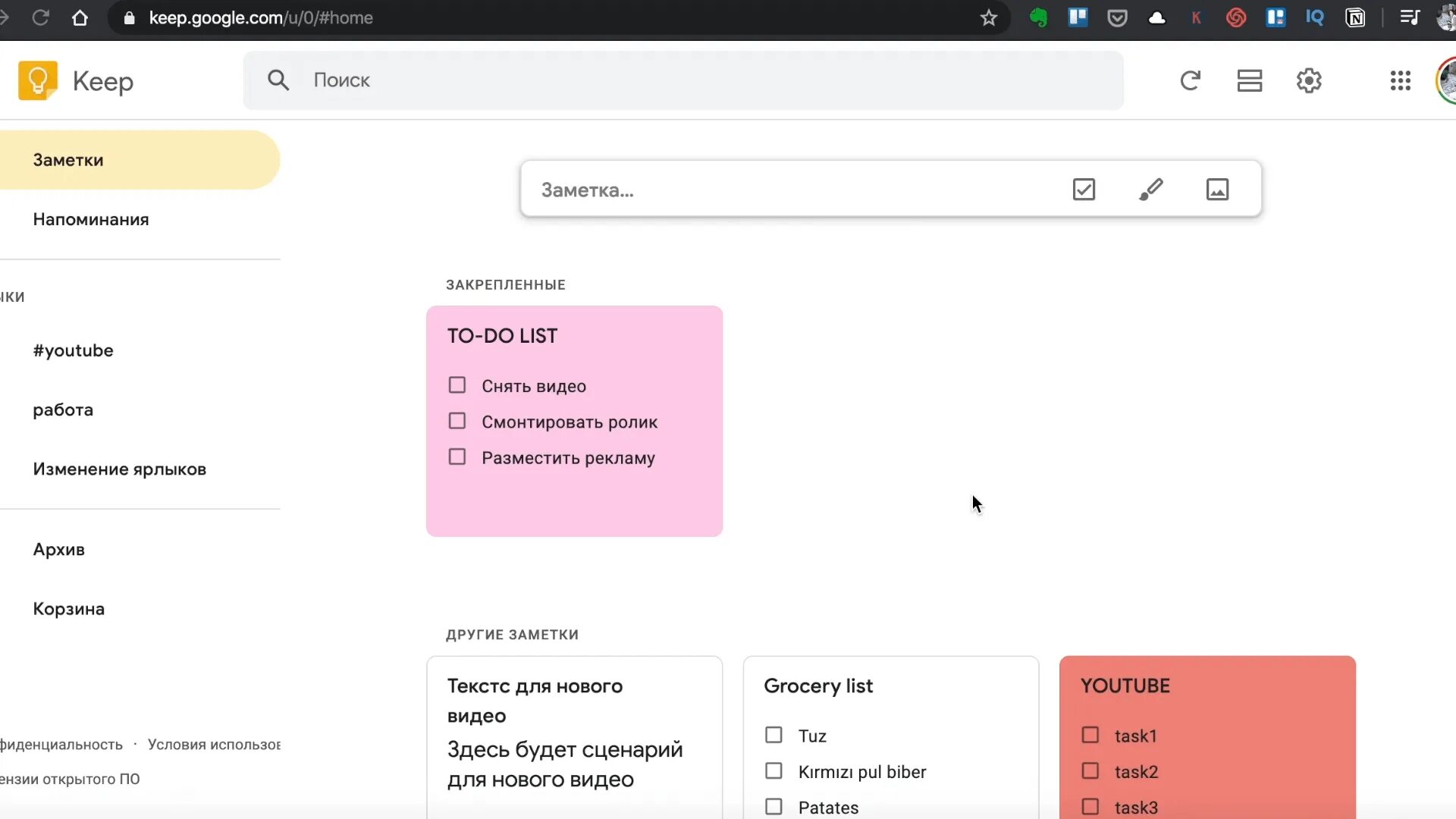Open the Google account avatar
The image size is (1456, 819).
click(1446, 80)
